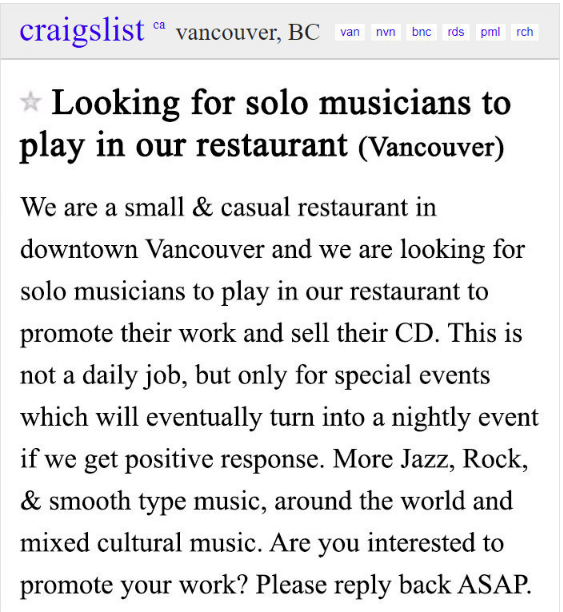Open the 'rds' subarea link
The width and height of the screenshot is (563, 612).
[456, 32]
